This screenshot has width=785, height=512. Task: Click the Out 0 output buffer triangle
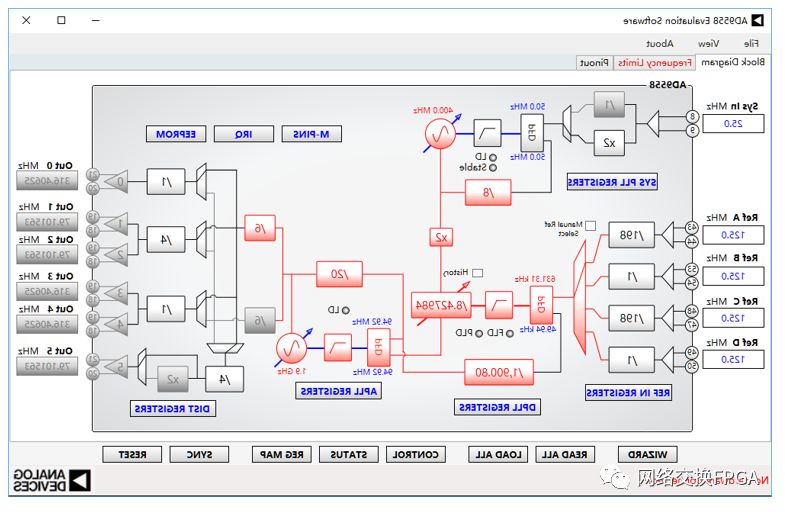[116, 181]
